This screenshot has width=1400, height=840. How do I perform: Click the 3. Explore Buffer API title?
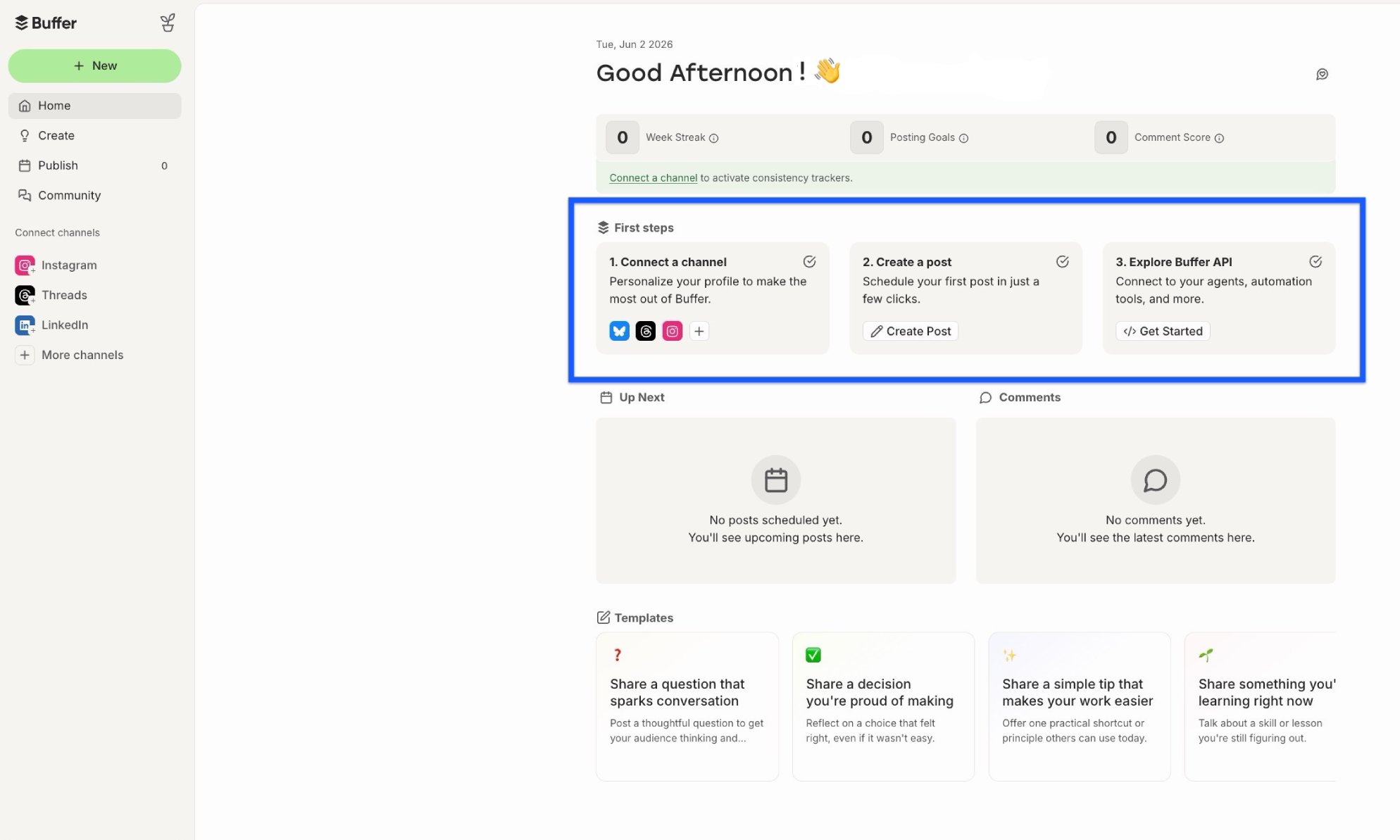(x=1174, y=262)
